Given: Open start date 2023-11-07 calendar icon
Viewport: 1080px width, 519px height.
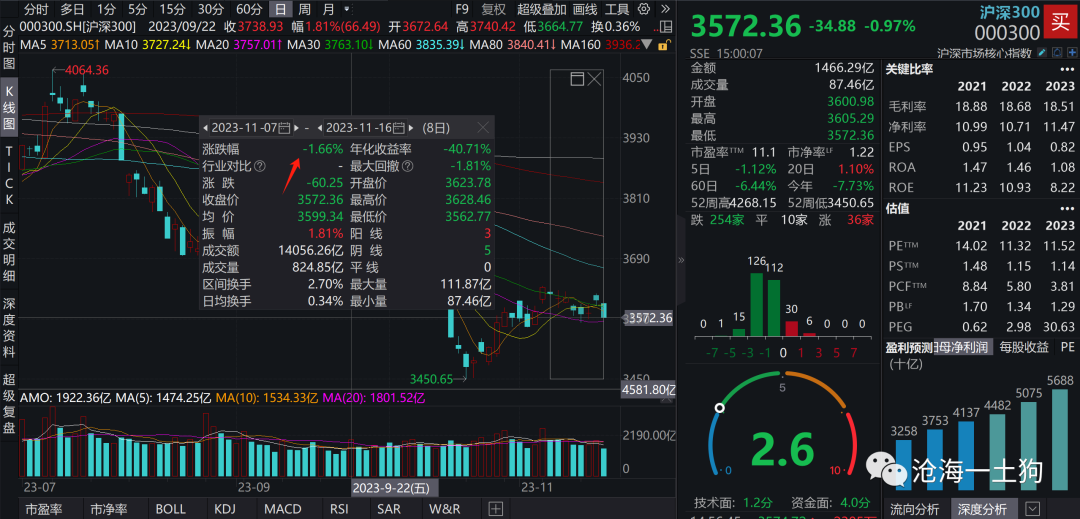Looking at the screenshot, I should coord(284,128).
